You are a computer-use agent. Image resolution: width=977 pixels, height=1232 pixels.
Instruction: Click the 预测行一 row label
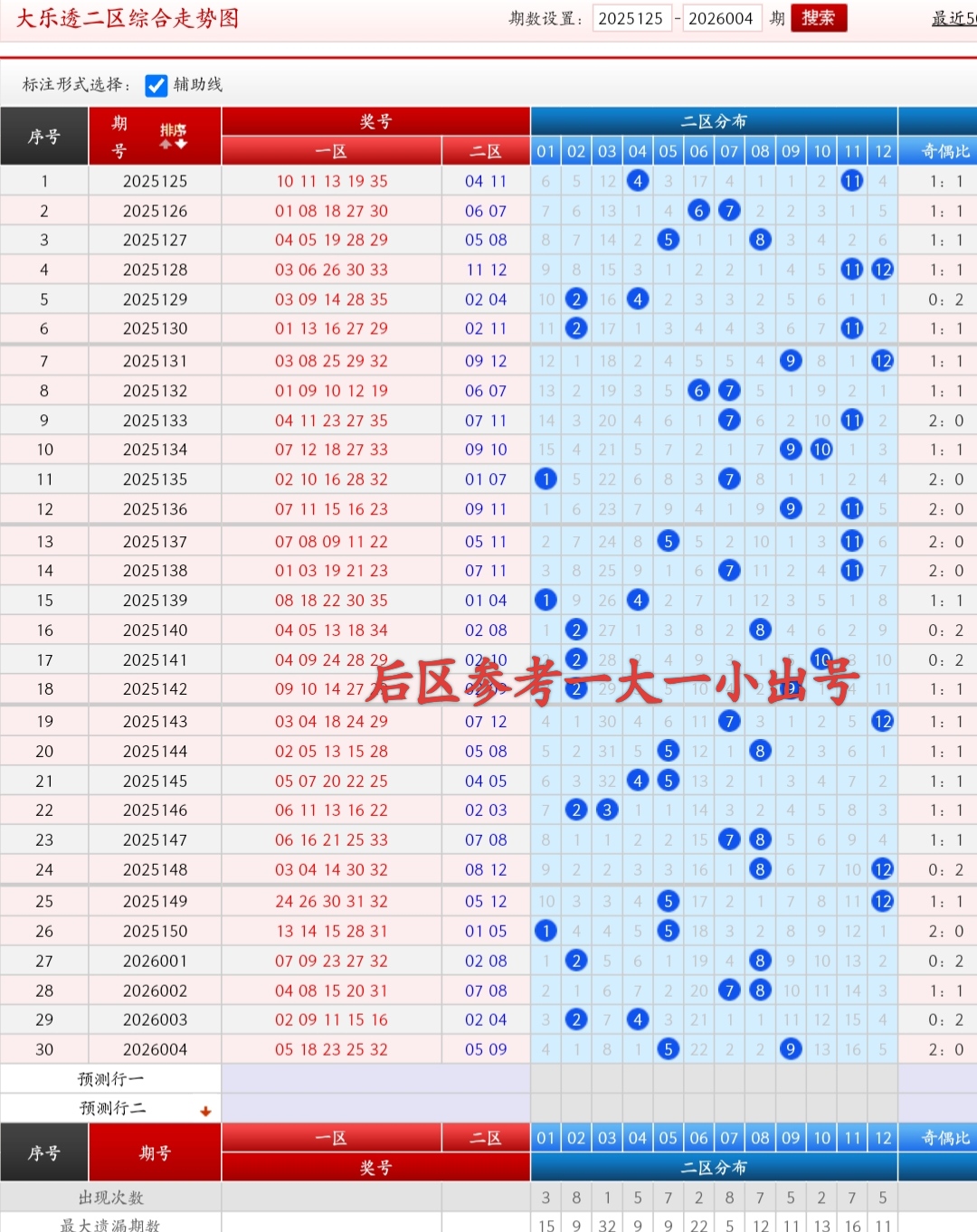(x=110, y=1079)
